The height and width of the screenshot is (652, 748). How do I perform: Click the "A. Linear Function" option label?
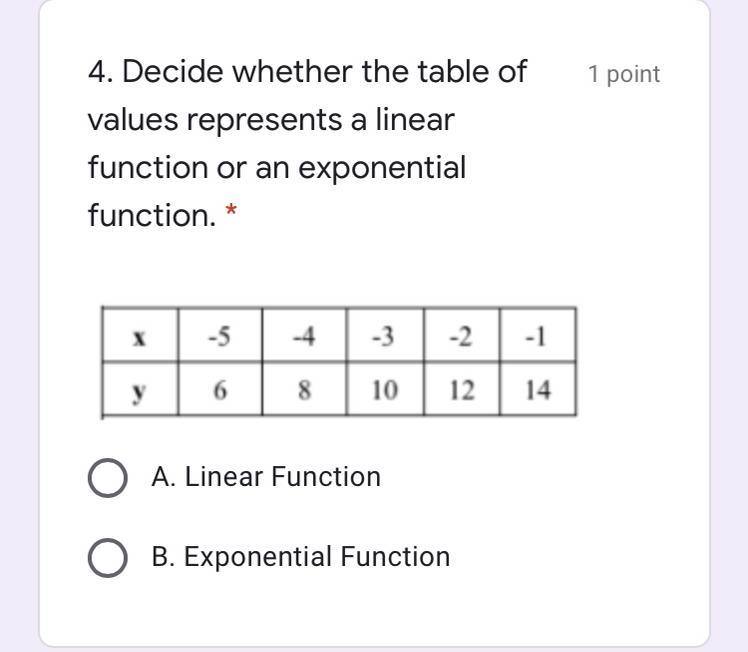pyautogui.click(x=266, y=477)
